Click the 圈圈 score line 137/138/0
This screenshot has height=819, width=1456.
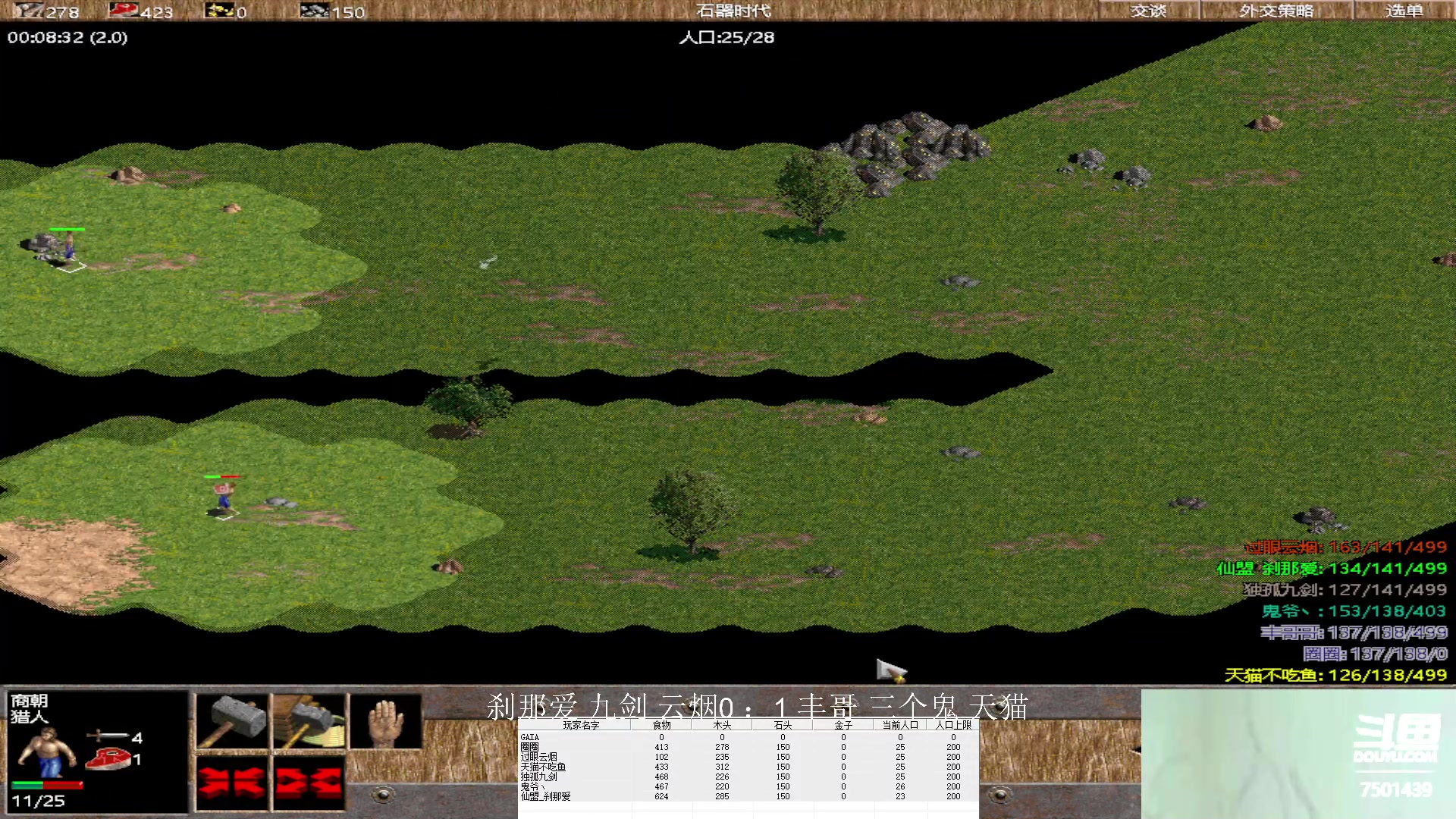1375,653
